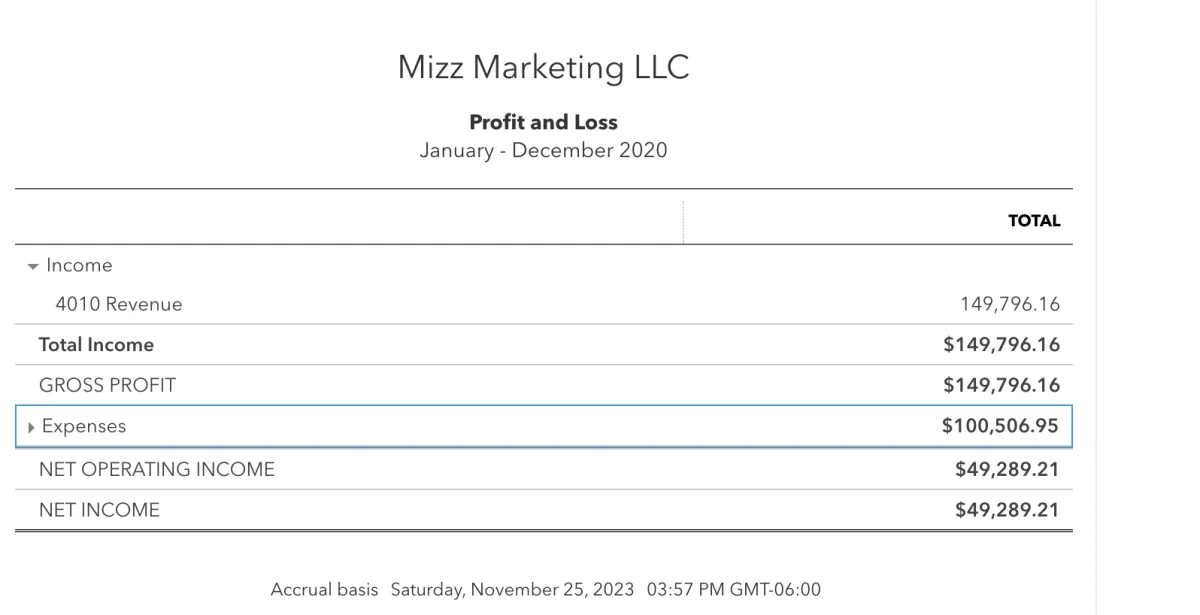
Task: Open the Net Operating Income amount
Action: [1006, 469]
